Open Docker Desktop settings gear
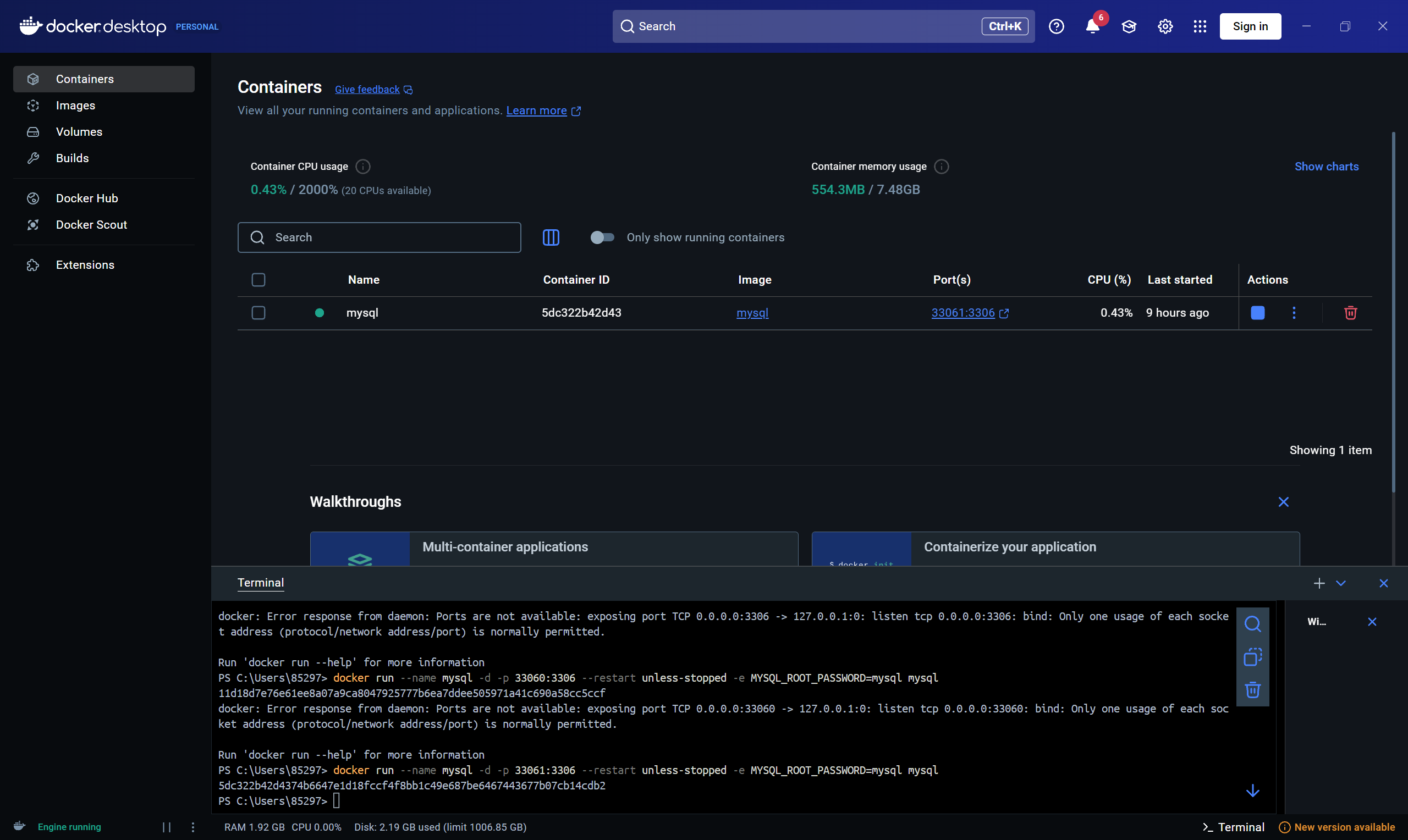1408x840 pixels. (1165, 26)
